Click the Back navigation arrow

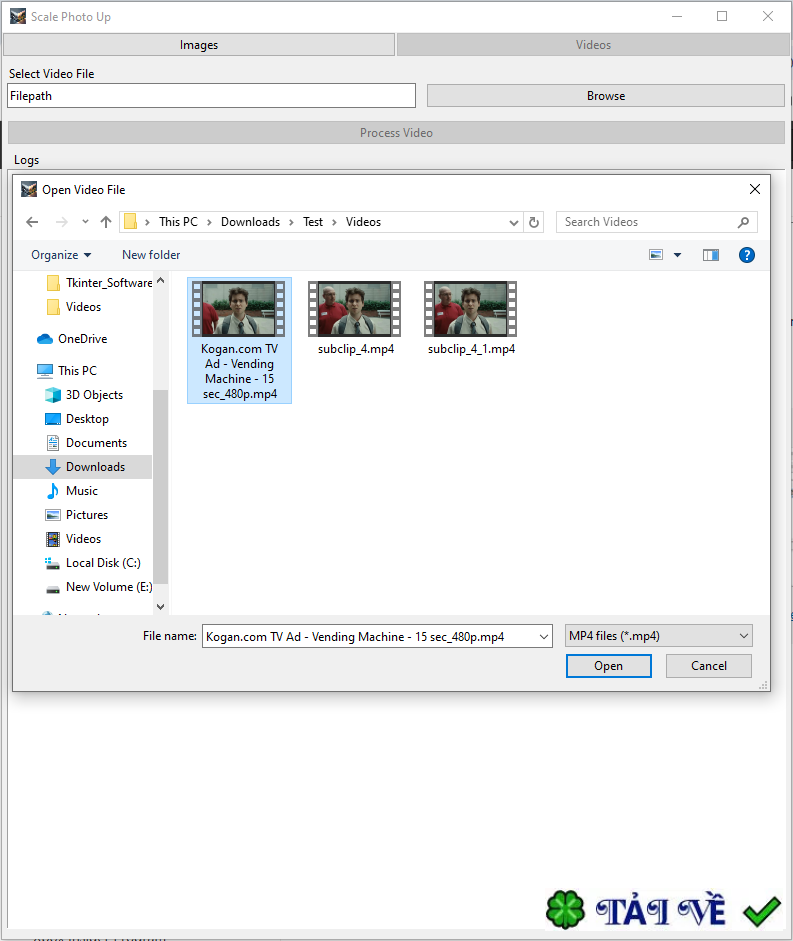point(32,222)
